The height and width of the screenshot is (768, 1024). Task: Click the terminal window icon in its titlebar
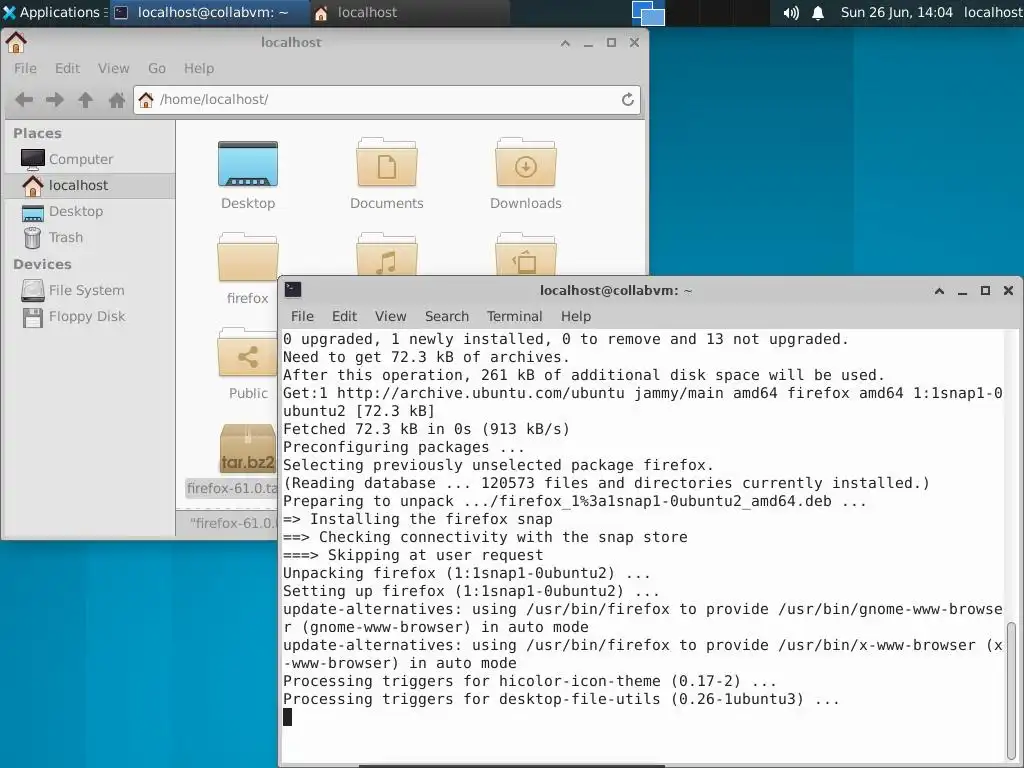(x=293, y=290)
